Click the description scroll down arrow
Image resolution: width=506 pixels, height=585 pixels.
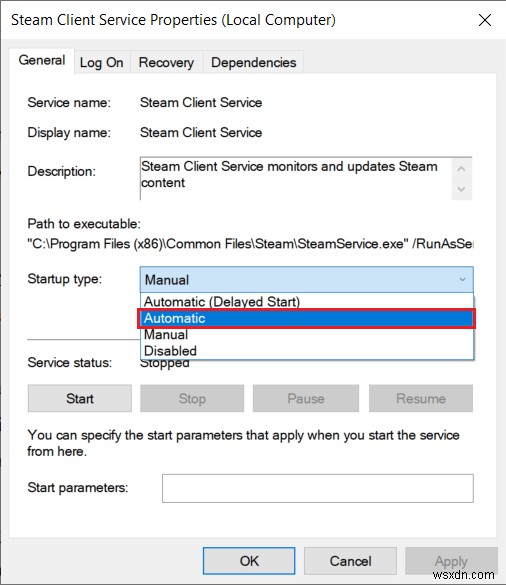461,189
